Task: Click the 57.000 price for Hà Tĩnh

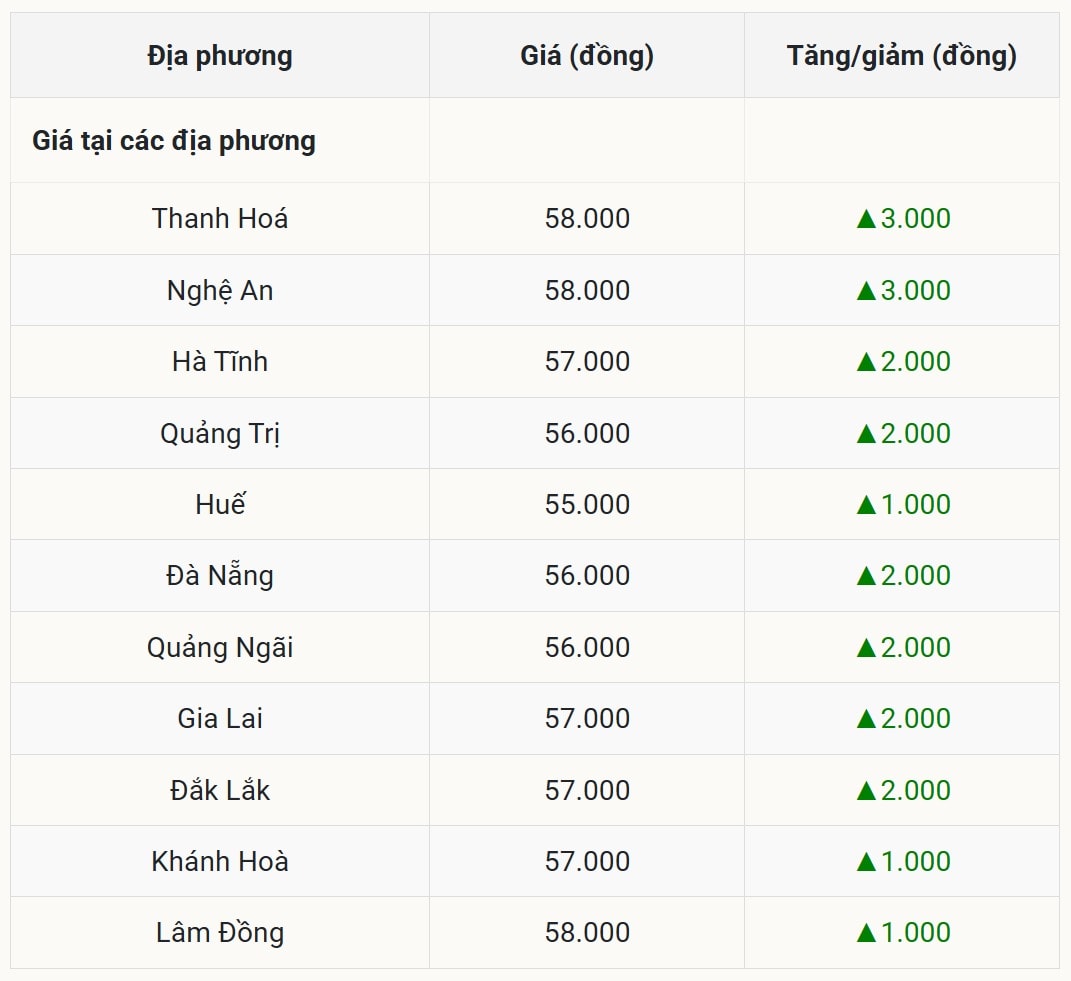Action: [x=587, y=362]
